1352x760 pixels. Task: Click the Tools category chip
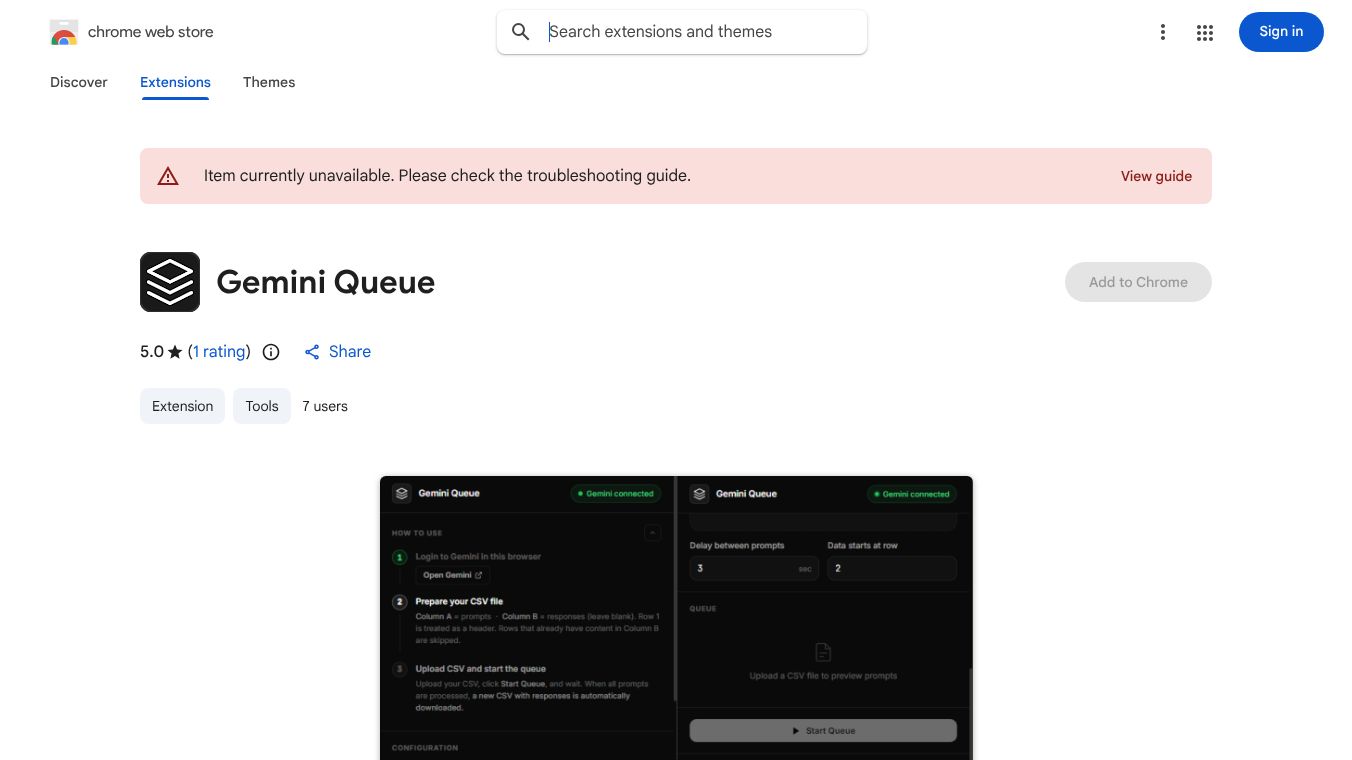(x=262, y=406)
